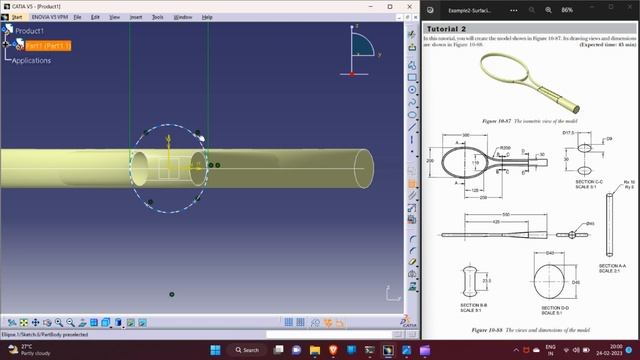
Task: Select the Circle sketch tool
Action: [x=412, y=90]
